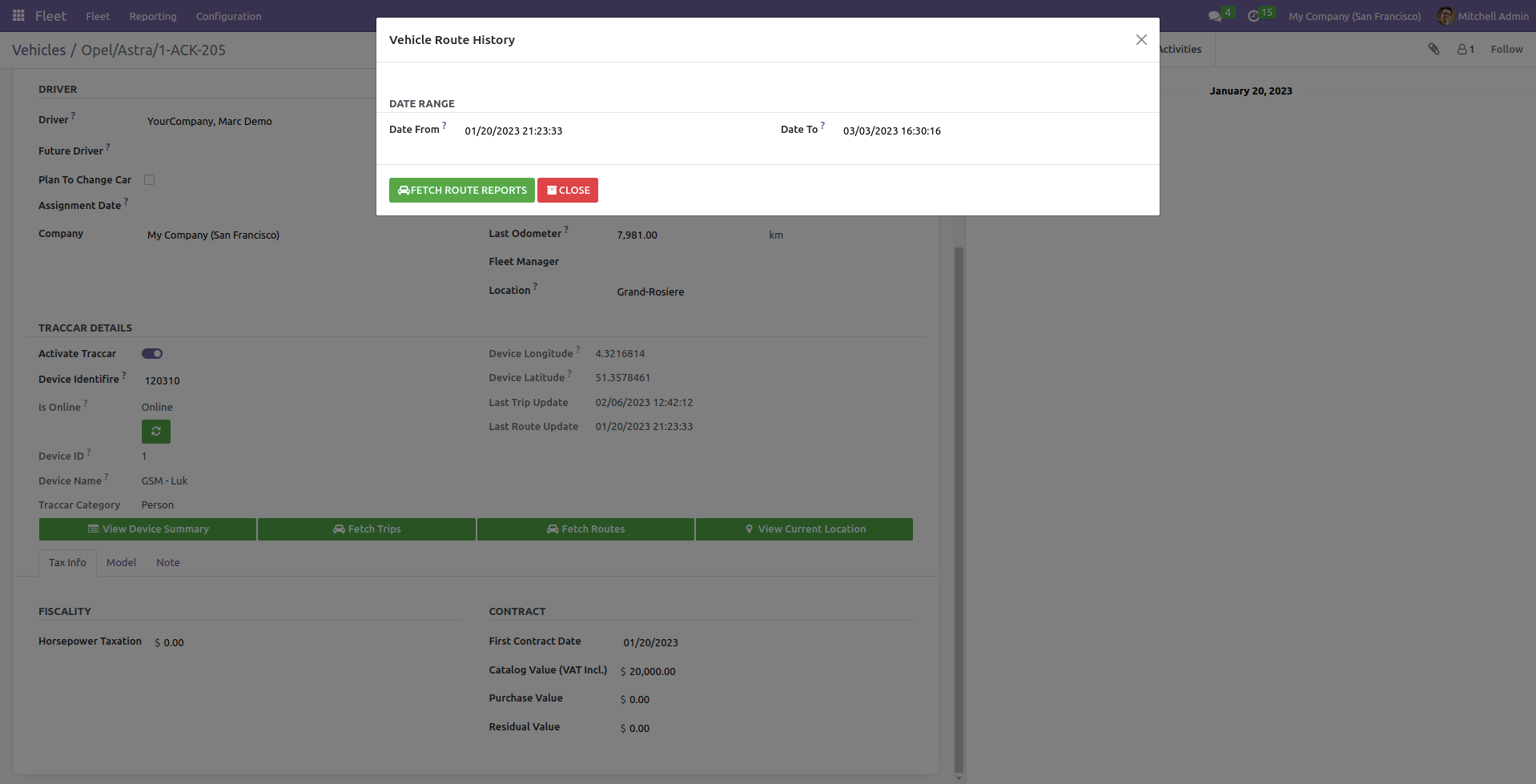
Task: Open the discuss messages icon
Action: (1215, 16)
